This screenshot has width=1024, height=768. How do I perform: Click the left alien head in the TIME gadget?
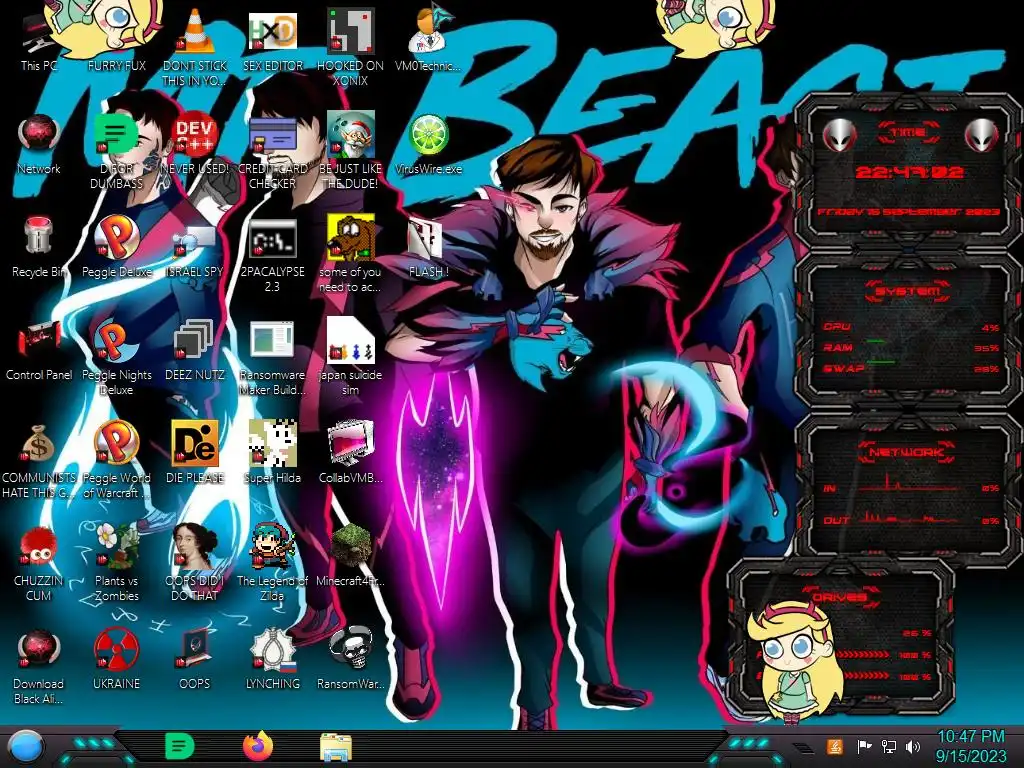(x=839, y=136)
